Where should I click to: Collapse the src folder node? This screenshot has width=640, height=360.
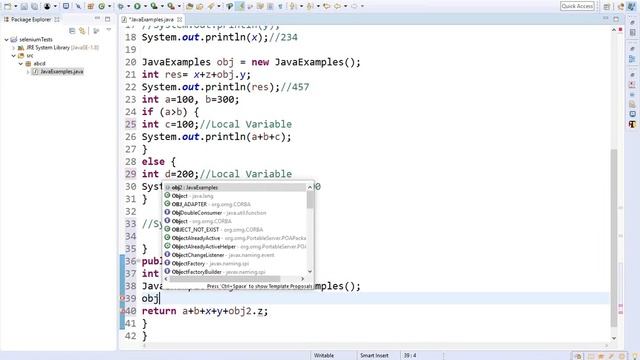13,56
